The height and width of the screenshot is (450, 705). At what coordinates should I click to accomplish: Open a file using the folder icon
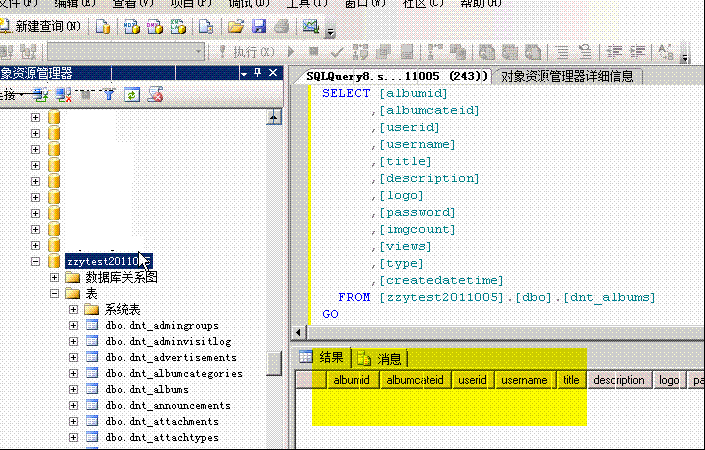point(235,27)
